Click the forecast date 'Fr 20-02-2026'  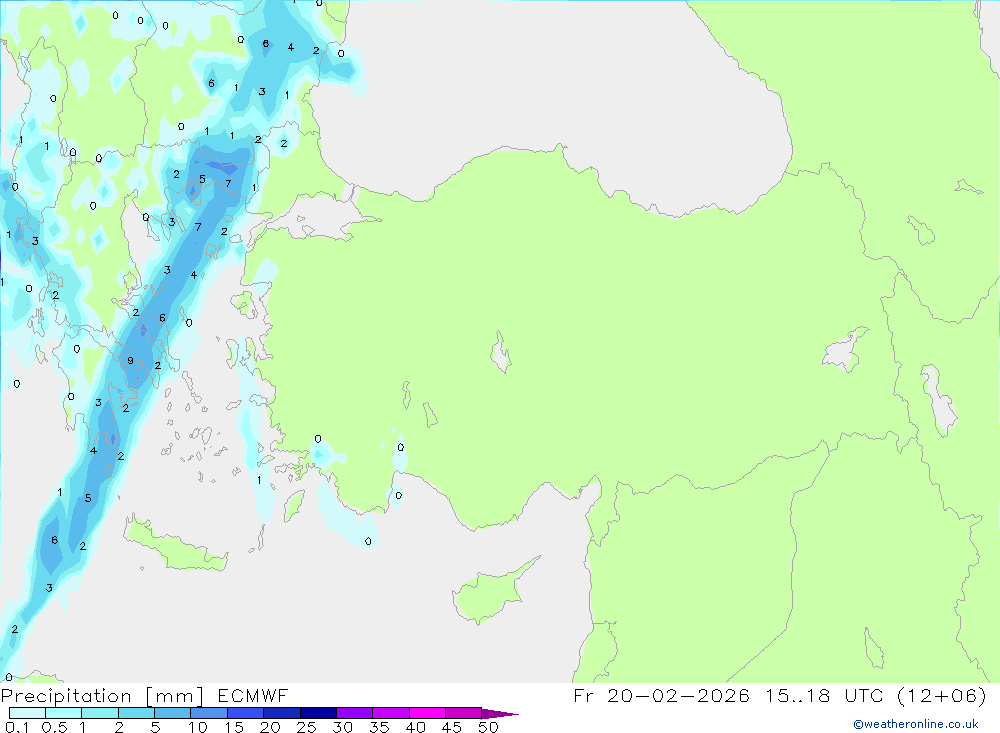[x=661, y=695]
